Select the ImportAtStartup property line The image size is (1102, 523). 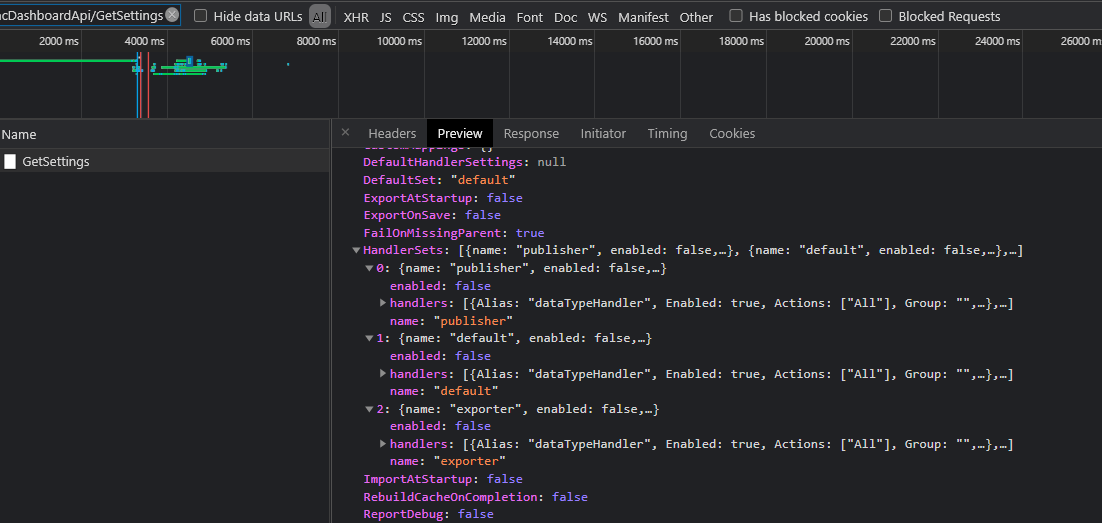coord(443,479)
